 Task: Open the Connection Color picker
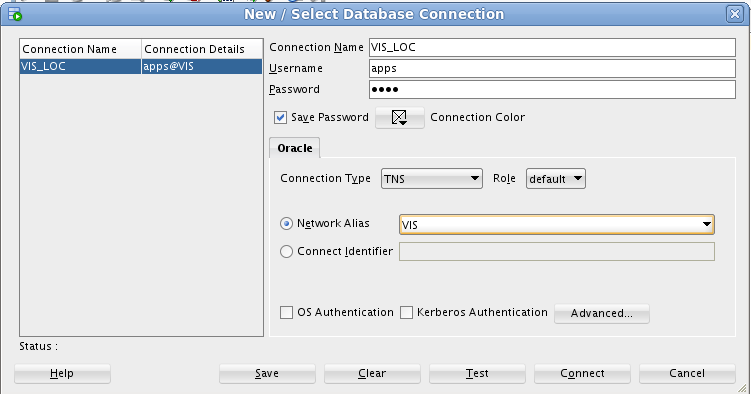(399, 117)
